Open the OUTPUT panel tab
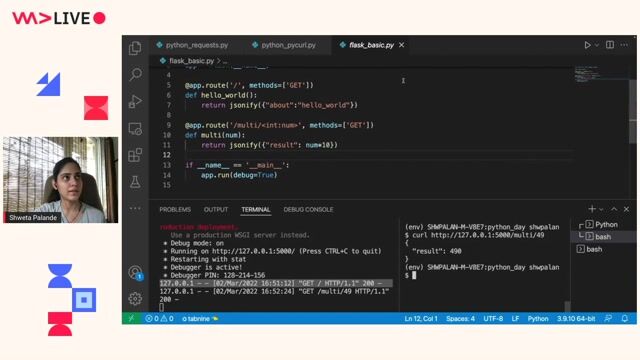640x360 pixels. click(216, 209)
